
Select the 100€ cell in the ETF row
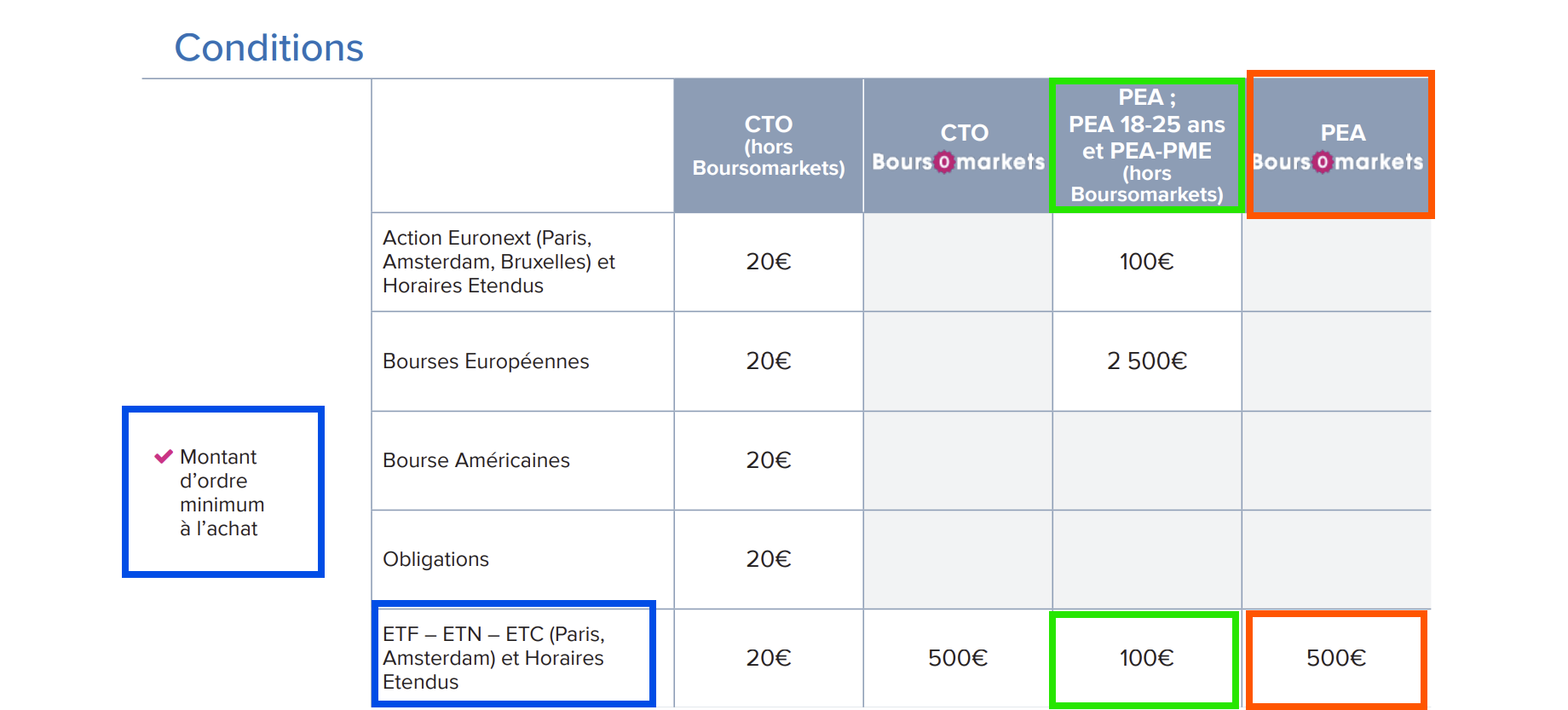(1146, 658)
